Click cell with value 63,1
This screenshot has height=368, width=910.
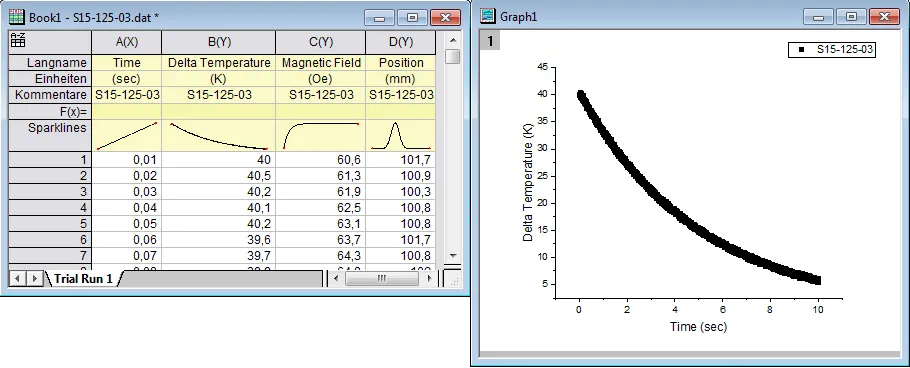(321, 223)
